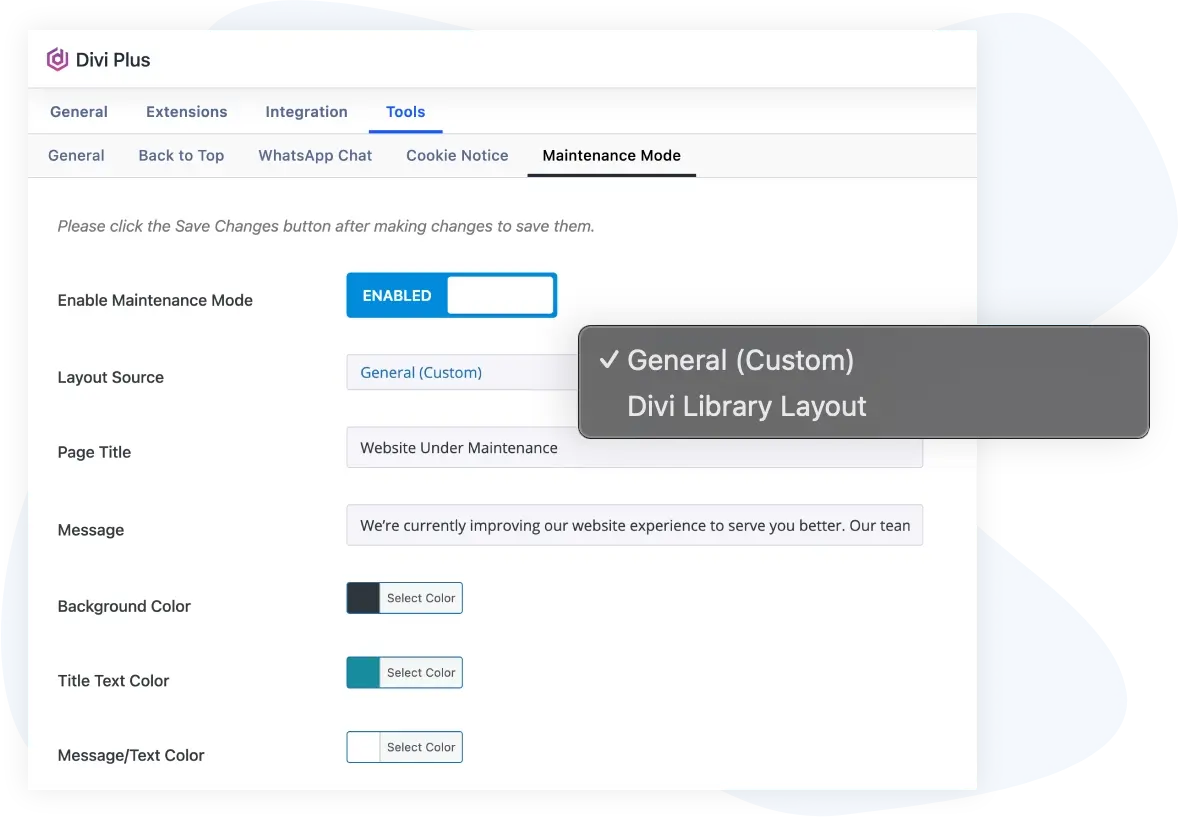Go to the Cookie Notice sub-tab
This screenshot has width=1180, height=820.
[458, 155]
